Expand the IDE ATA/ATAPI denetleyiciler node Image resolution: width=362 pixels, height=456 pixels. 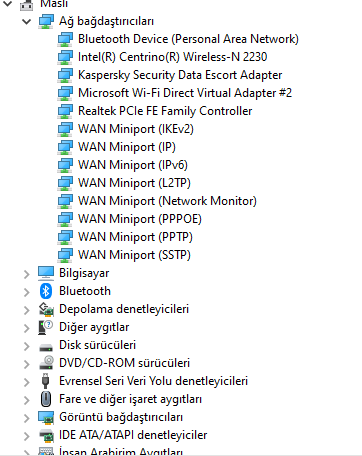coord(27,436)
